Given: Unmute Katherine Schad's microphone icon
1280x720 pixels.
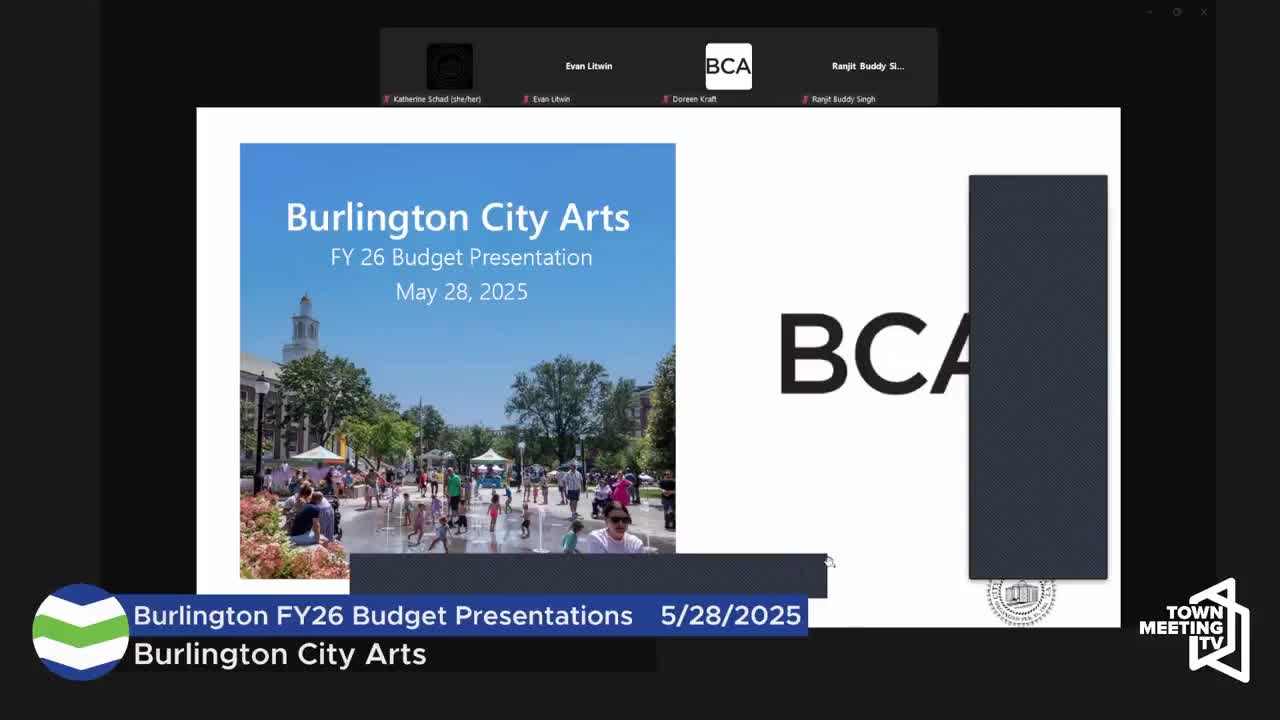Looking at the screenshot, I should [386, 98].
